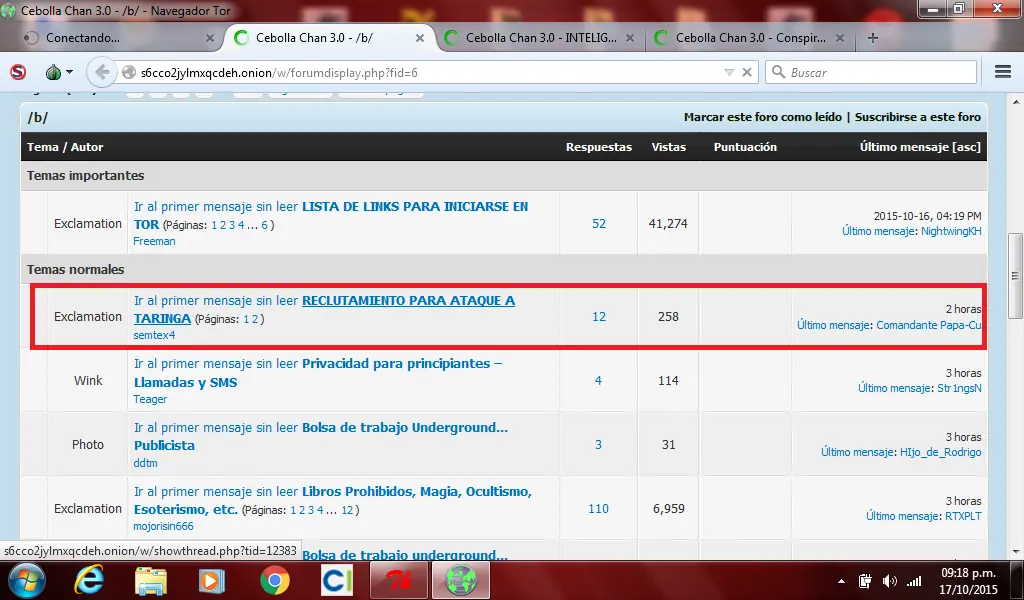Click the NoScript S icon in toolbar
The height and width of the screenshot is (600, 1024).
pos(18,72)
